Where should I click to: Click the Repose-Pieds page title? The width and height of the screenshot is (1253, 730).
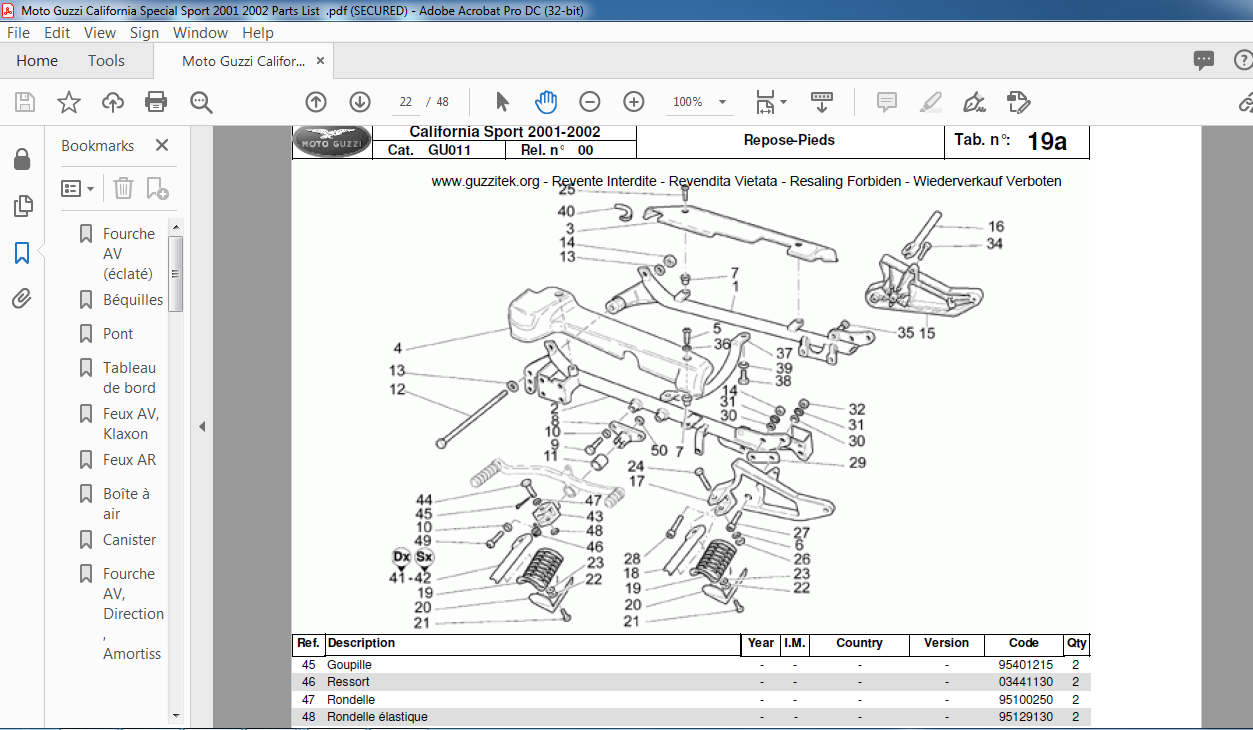tap(789, 140)
